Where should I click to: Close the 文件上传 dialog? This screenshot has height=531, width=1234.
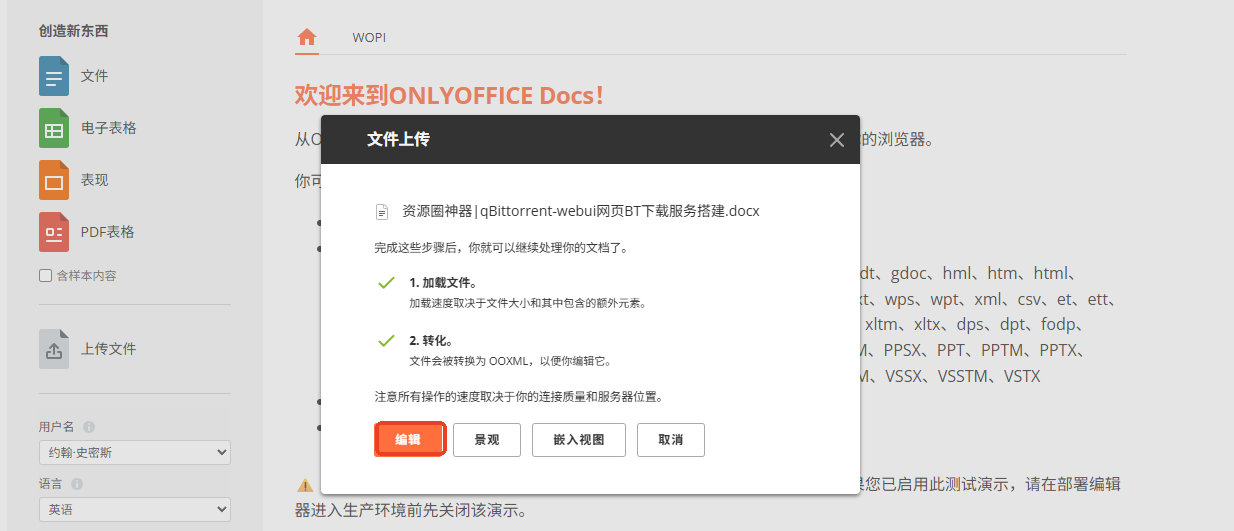click(837, 140)
